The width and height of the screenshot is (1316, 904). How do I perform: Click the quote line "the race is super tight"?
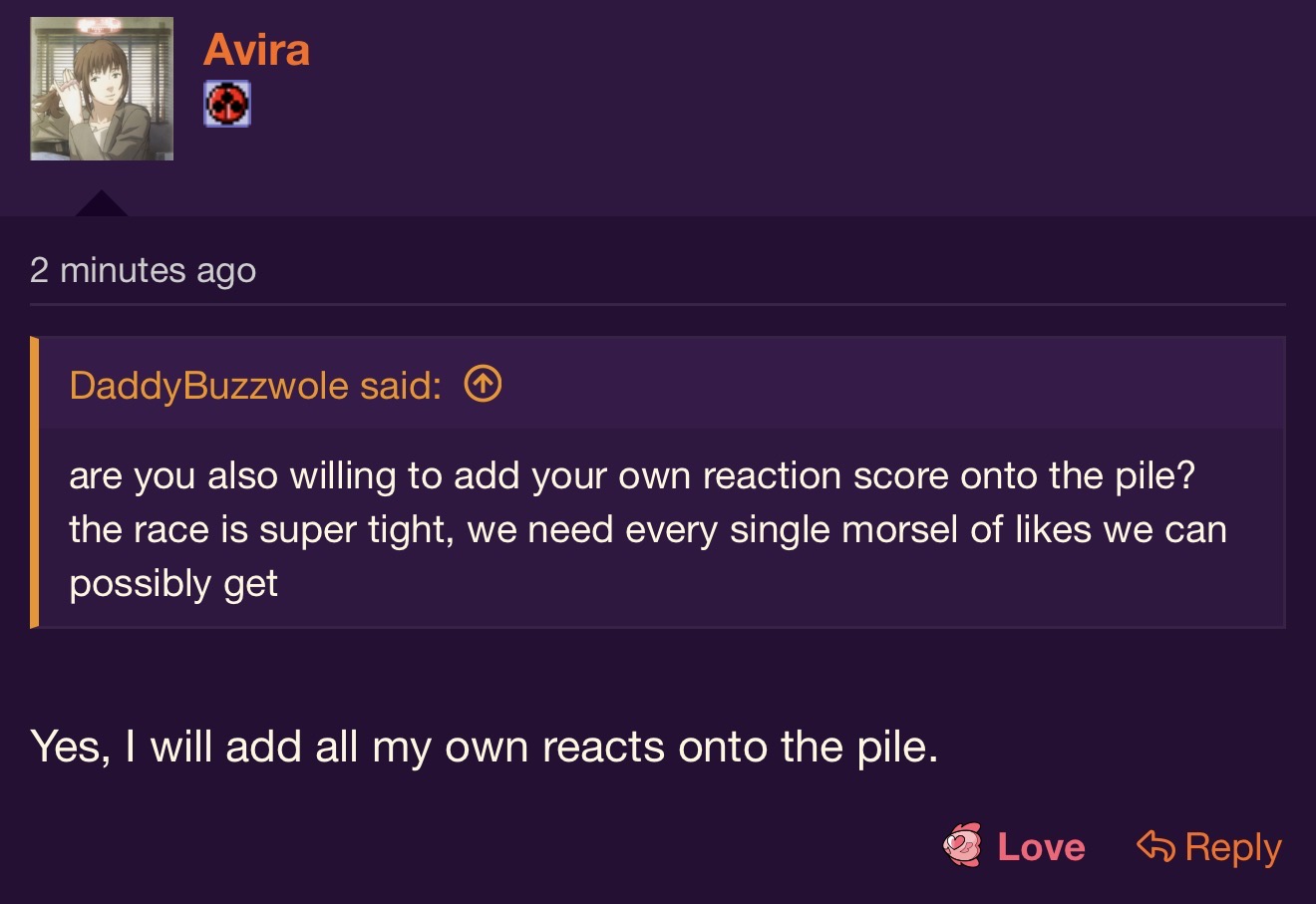647,529
